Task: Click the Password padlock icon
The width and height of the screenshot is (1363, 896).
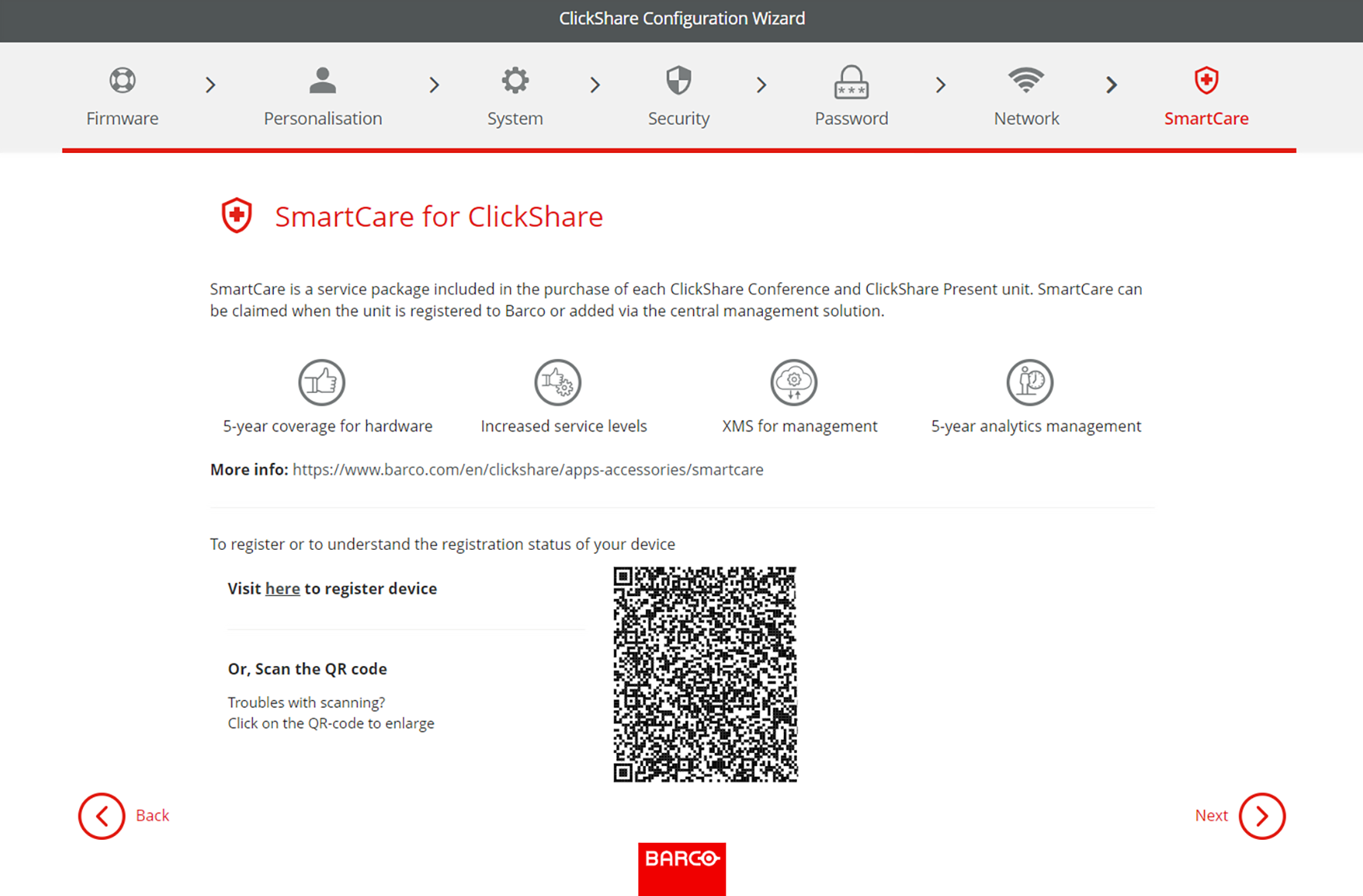Action: (x=851, y=82)
